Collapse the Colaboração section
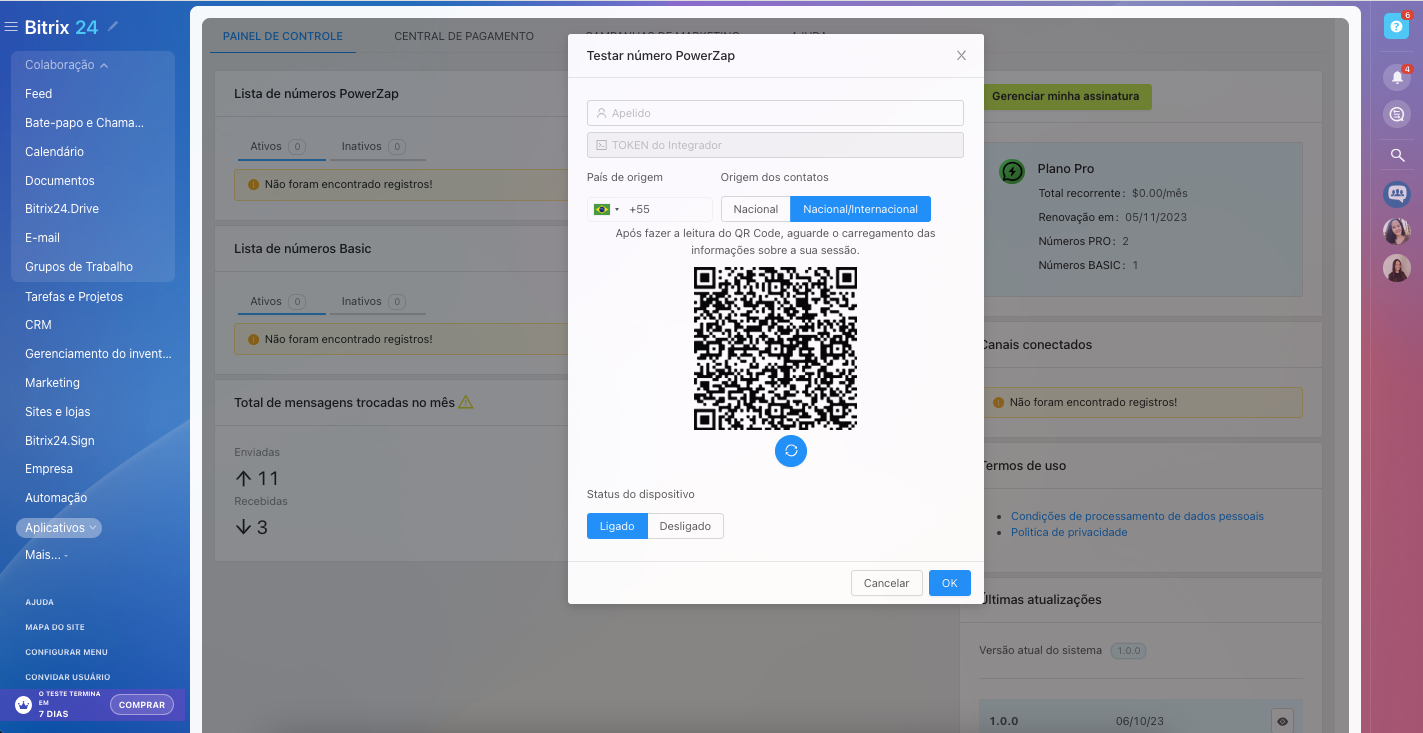The image size is (1423, 733). click(x=66, y=65)
